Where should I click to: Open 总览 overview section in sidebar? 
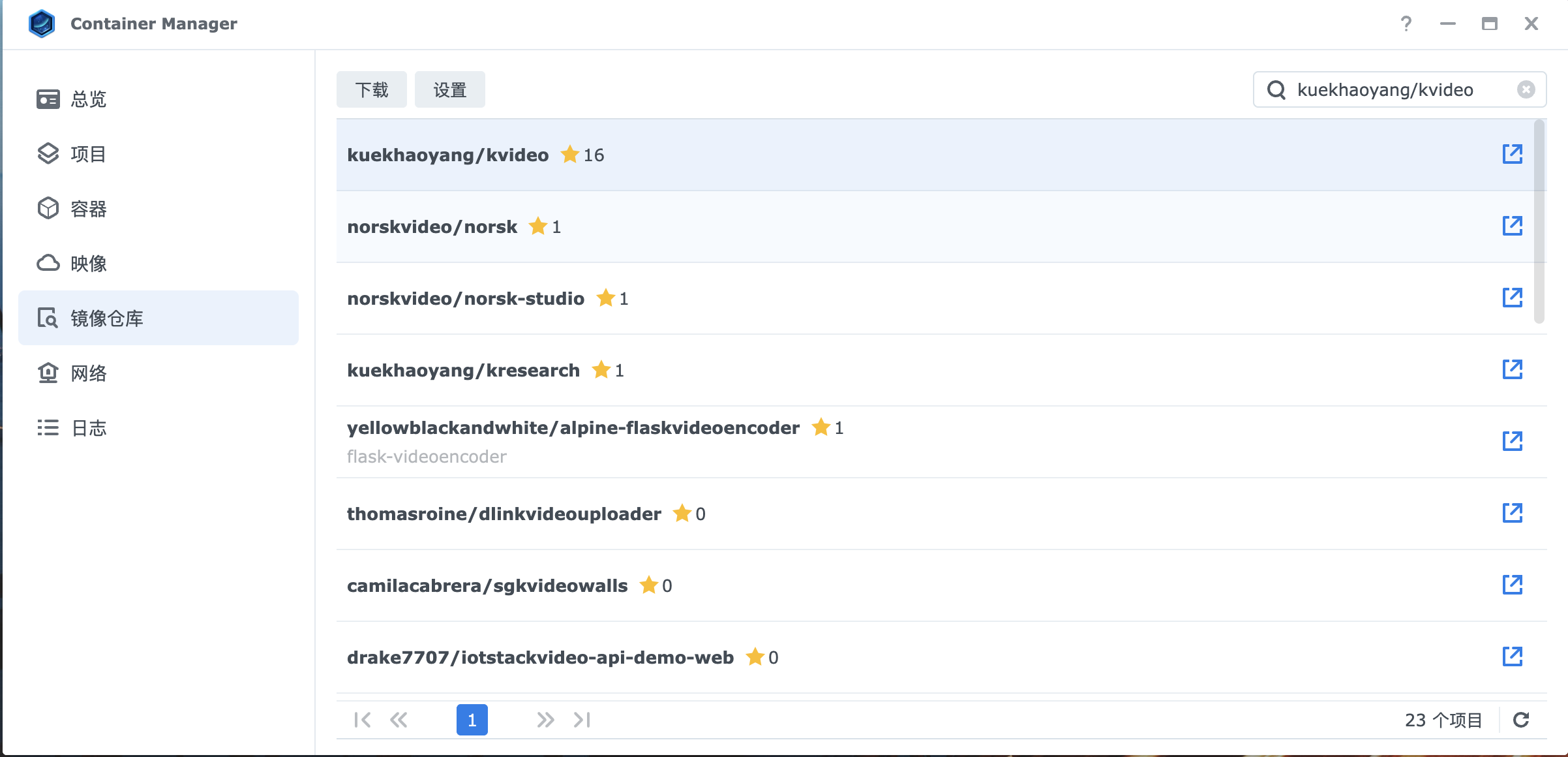point(88,99)
